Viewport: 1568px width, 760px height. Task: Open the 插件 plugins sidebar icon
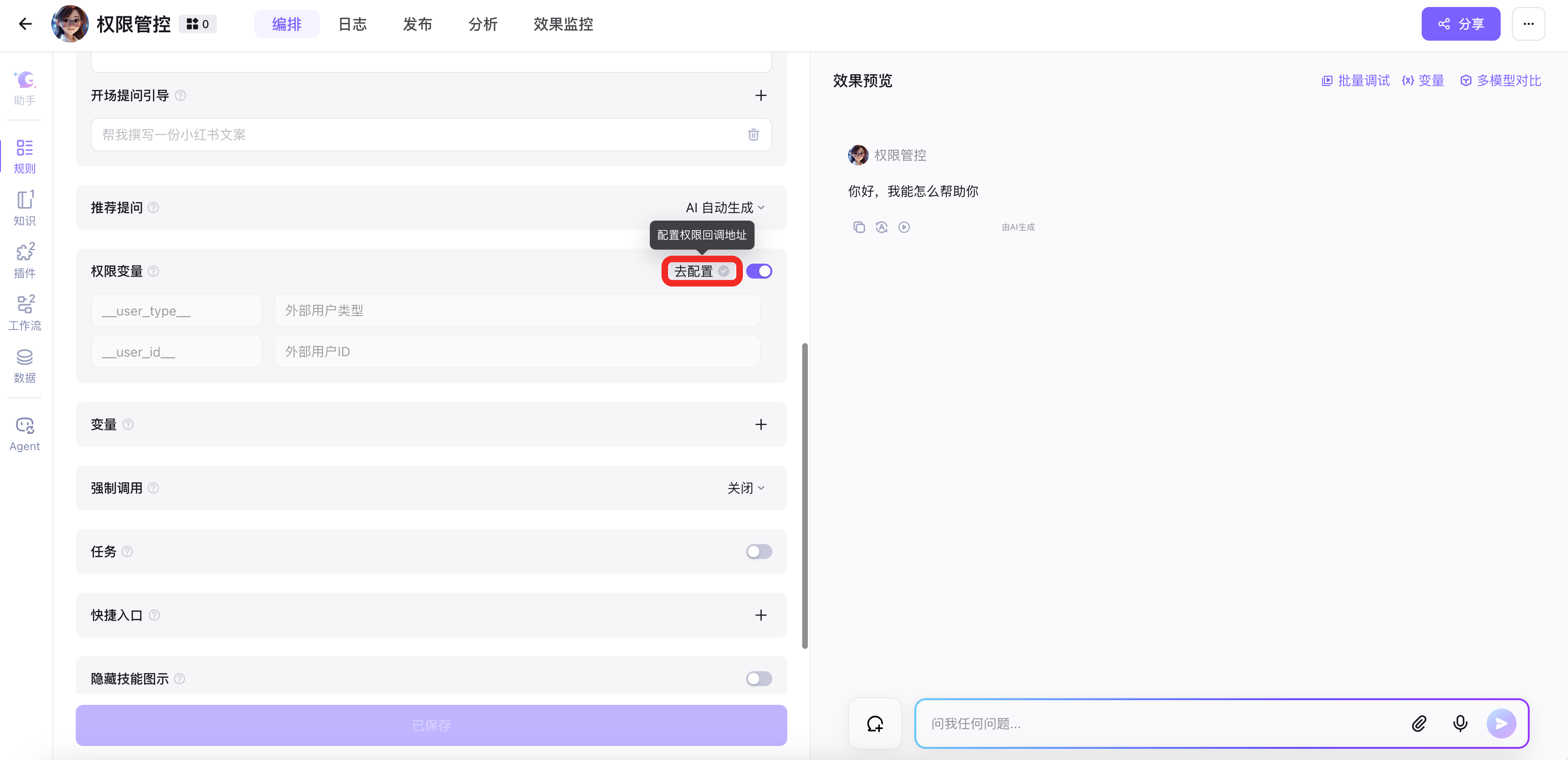24,260
